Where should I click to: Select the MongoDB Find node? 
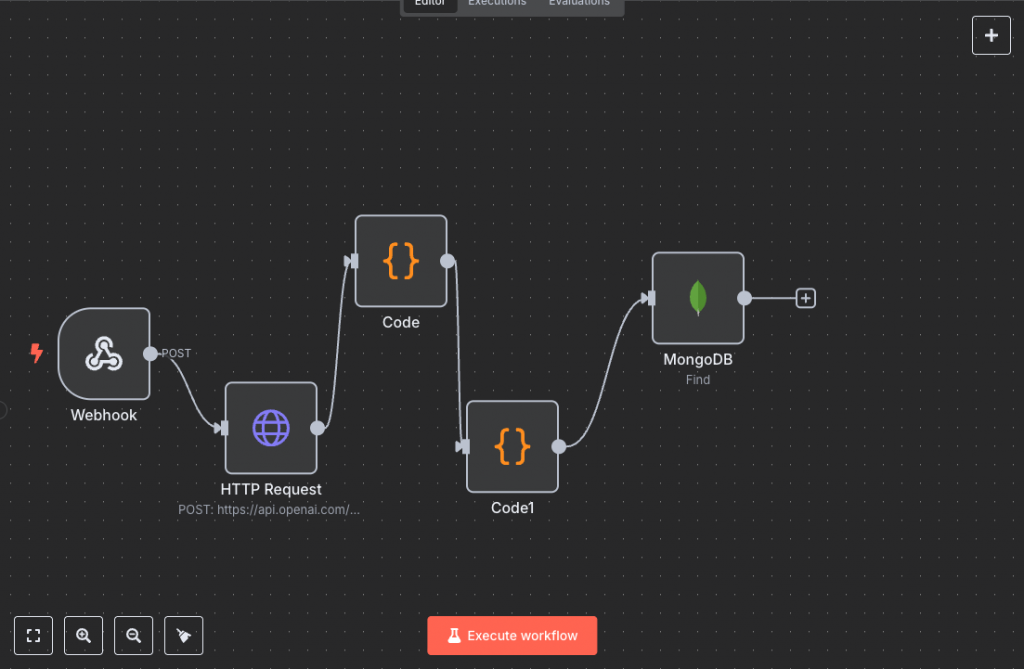pyautogui.click(x=697, y=297)
